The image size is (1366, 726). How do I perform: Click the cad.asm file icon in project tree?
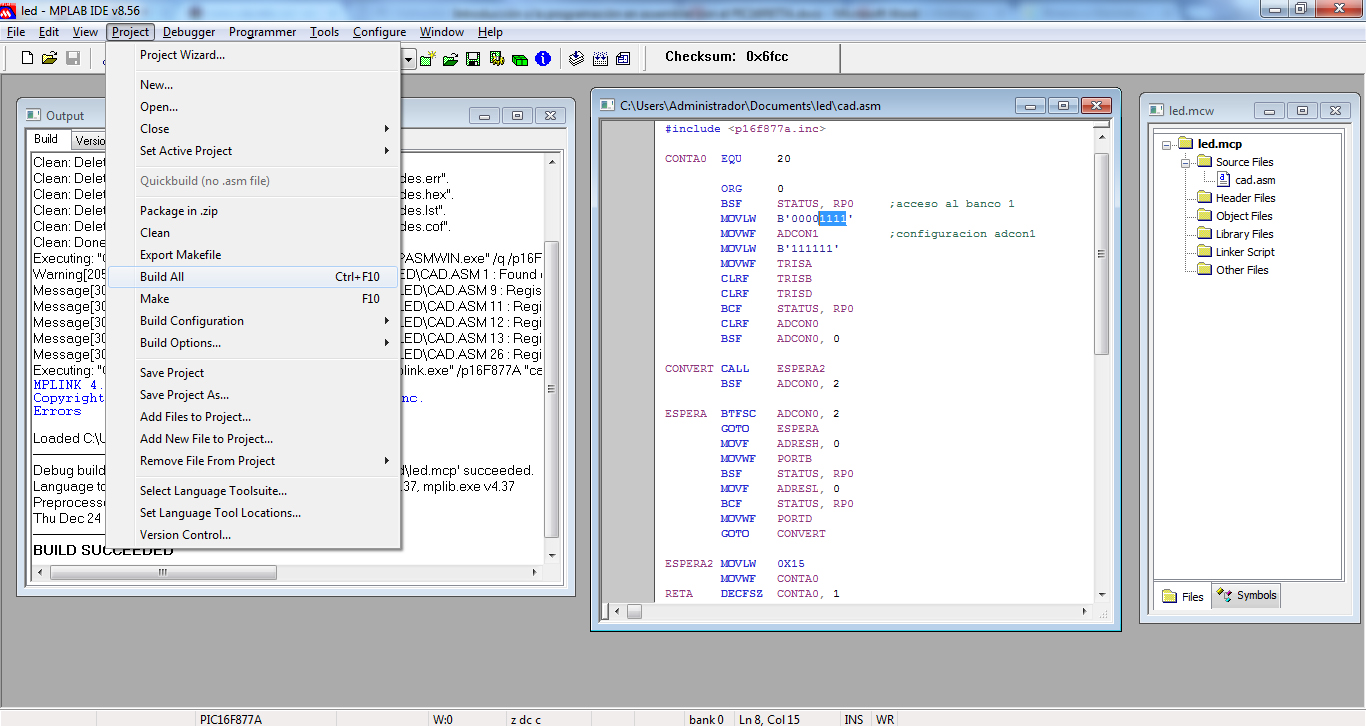coord(1224,180)
